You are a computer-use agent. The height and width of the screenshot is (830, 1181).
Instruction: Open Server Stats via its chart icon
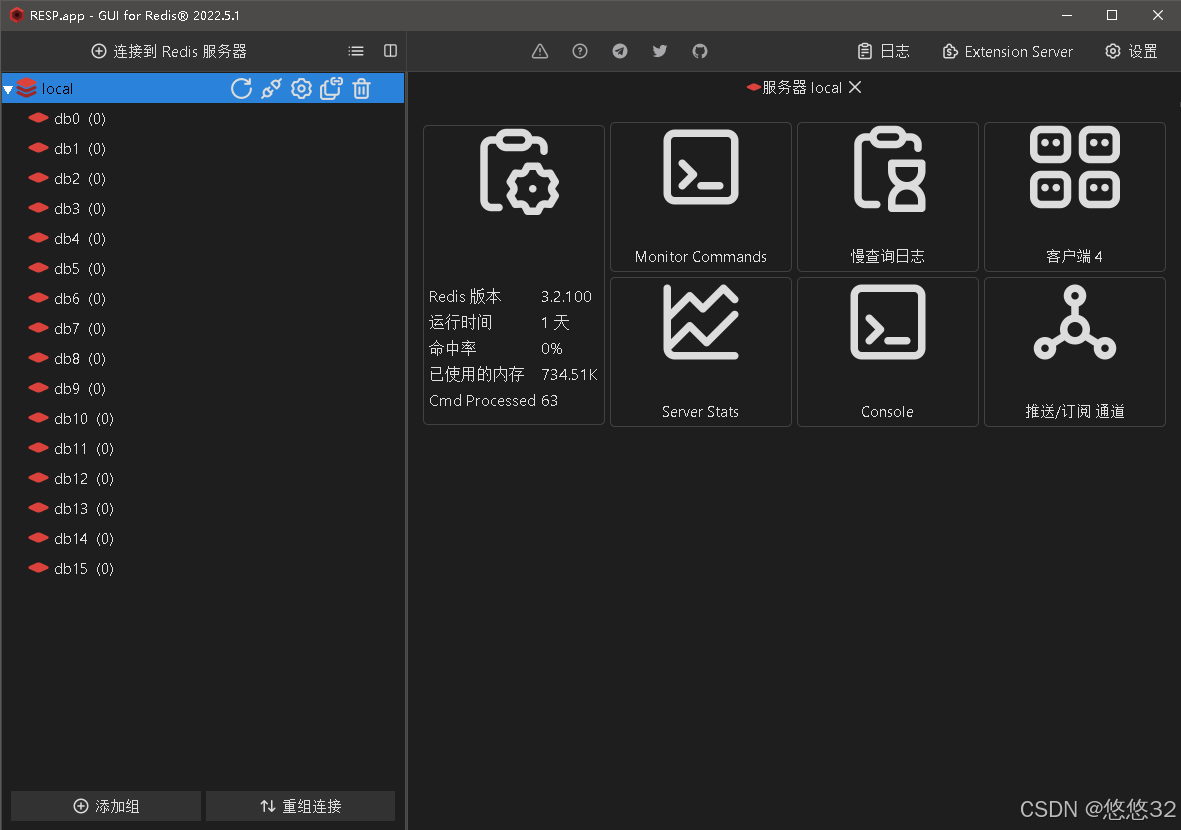(700, 322)
